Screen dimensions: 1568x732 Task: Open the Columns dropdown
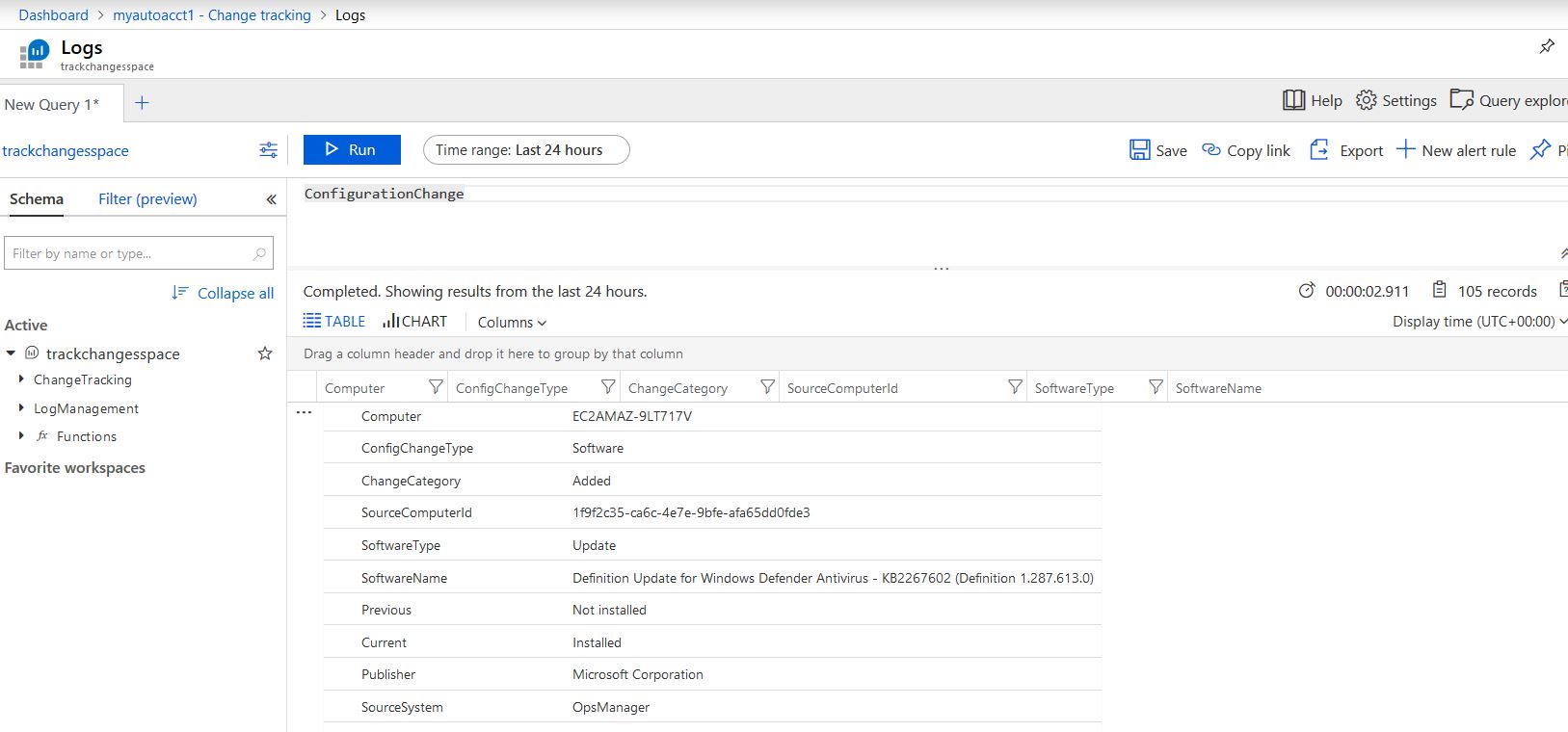512,322
